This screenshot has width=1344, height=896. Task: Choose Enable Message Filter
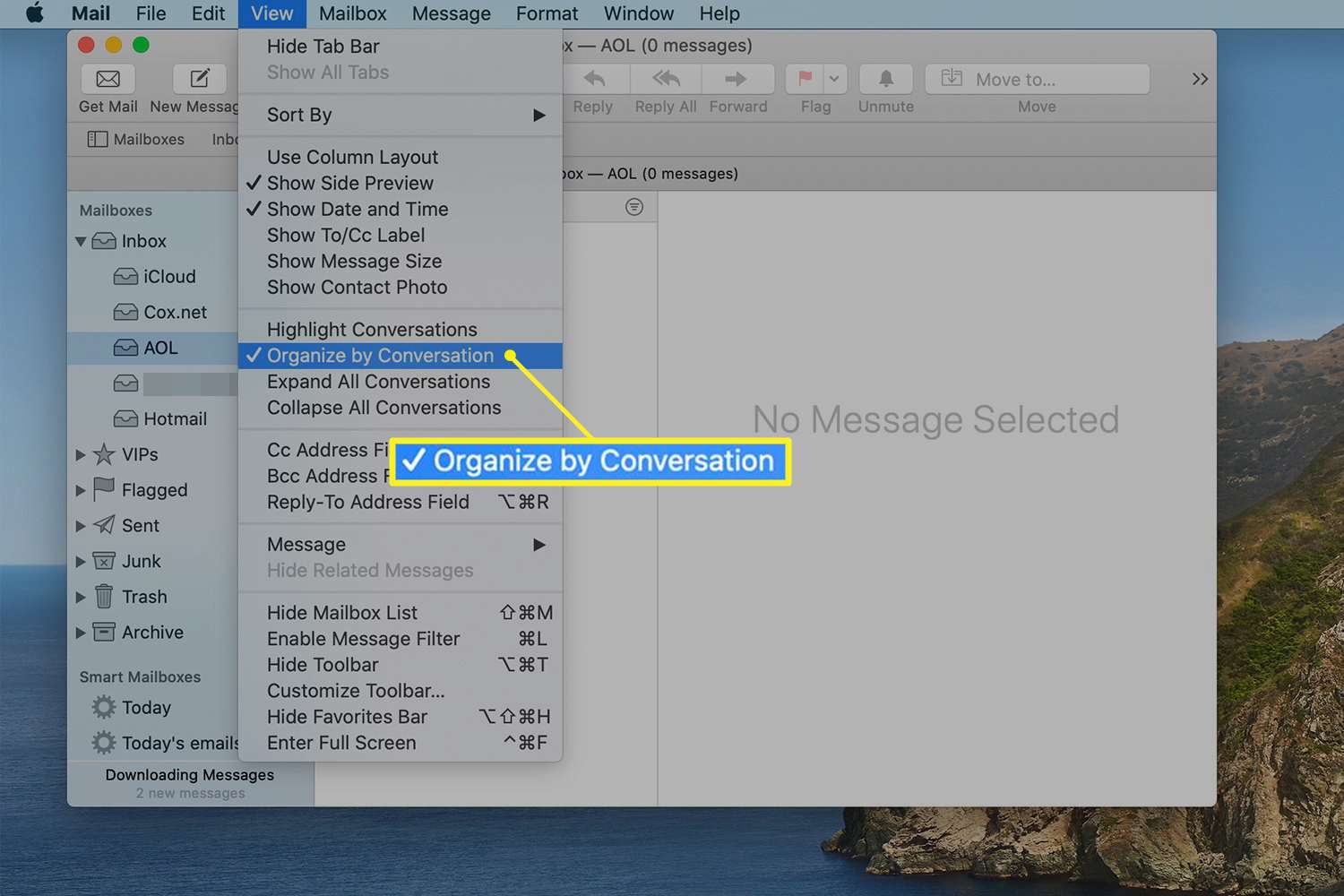point(401,639)
